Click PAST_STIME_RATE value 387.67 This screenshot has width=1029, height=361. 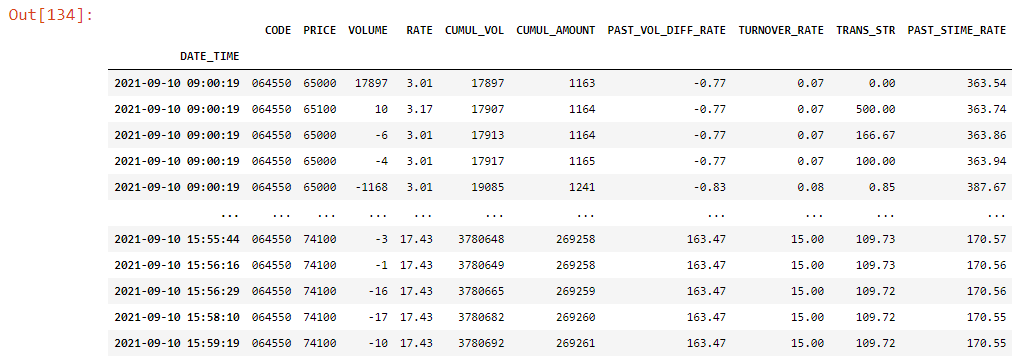(986, 187)
